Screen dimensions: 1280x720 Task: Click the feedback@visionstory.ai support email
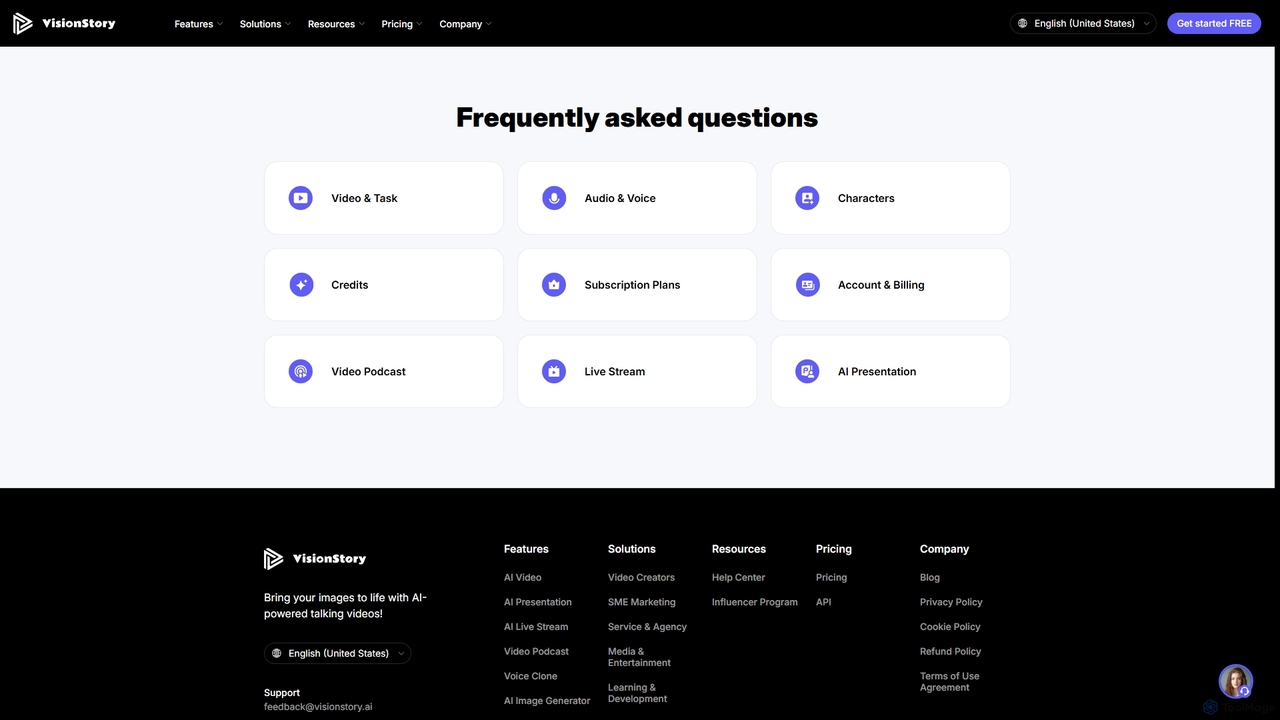318,706
